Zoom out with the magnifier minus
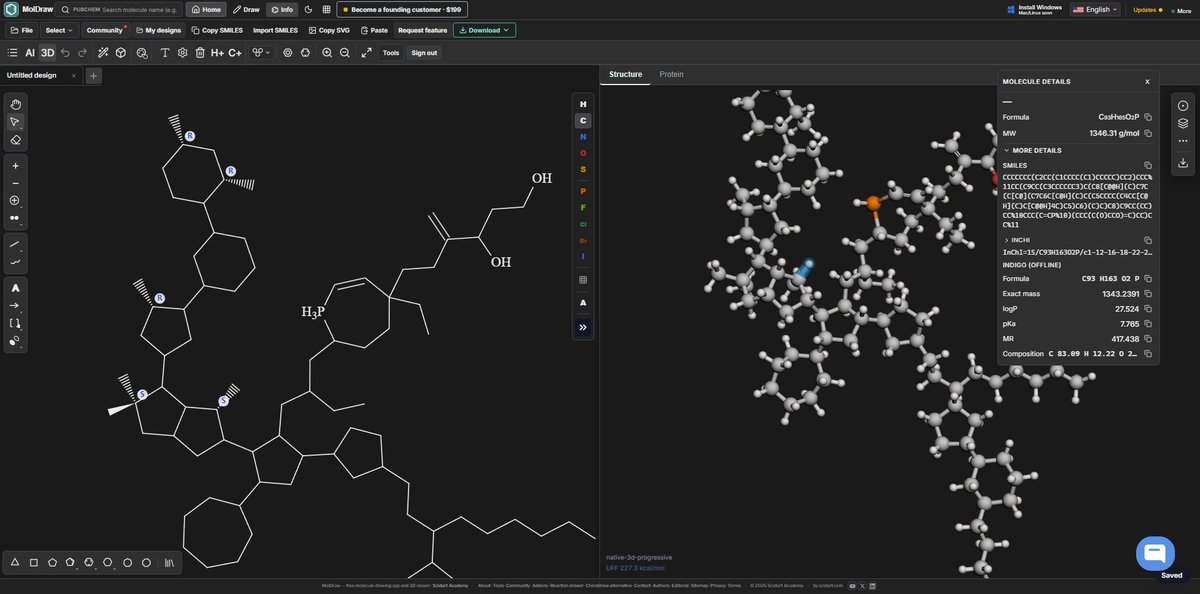 click(x=345, y=53)
